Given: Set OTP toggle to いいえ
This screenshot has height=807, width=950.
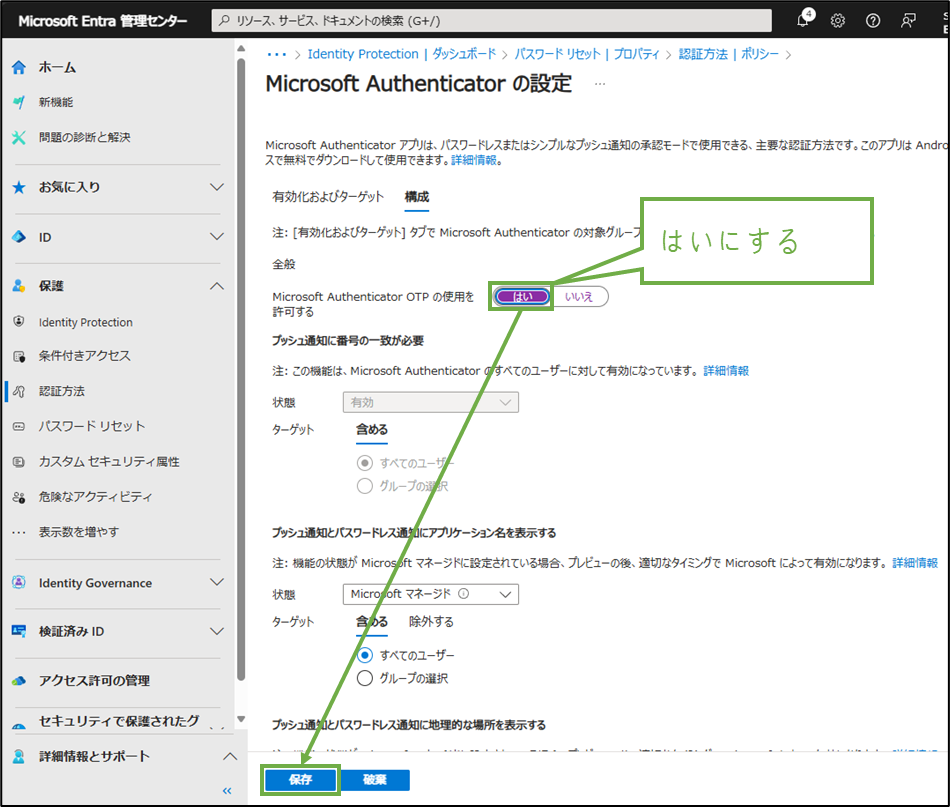Looking at the screenshot, I should click(579, 297).
